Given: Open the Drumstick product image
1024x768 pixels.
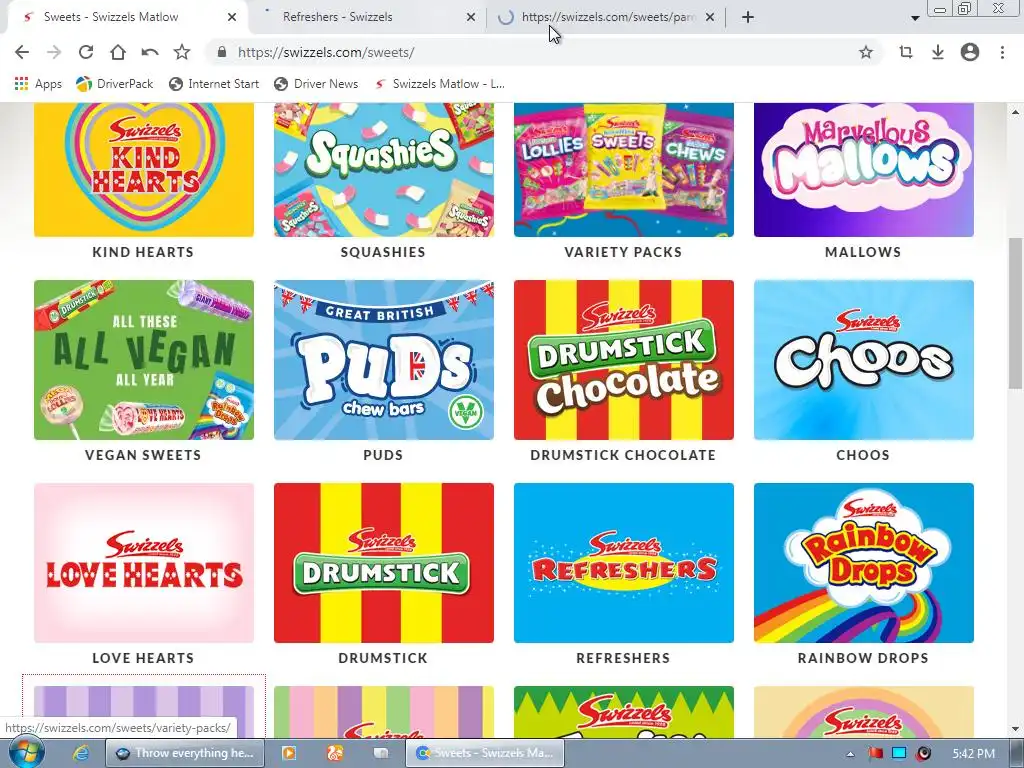Looking at the screenshot, I should coord(383,563).
